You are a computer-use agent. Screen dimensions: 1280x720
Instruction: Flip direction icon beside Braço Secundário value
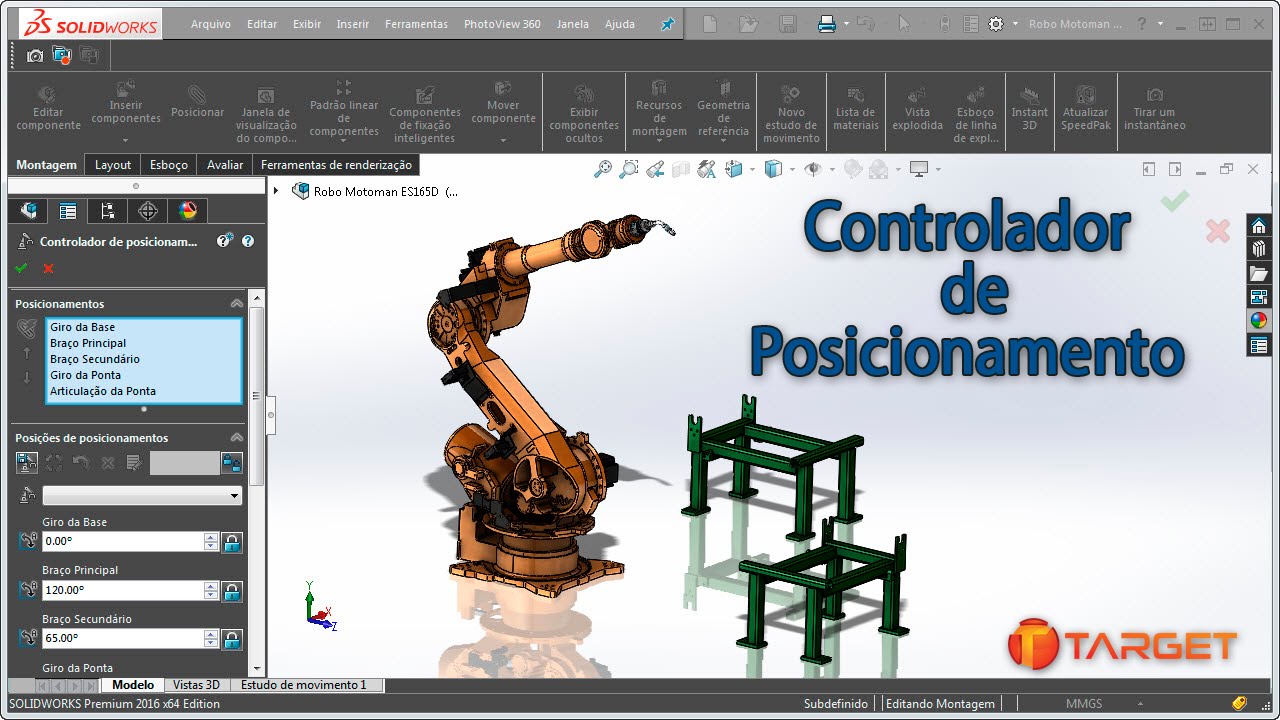pyautogui.click(x=28, y=638)
